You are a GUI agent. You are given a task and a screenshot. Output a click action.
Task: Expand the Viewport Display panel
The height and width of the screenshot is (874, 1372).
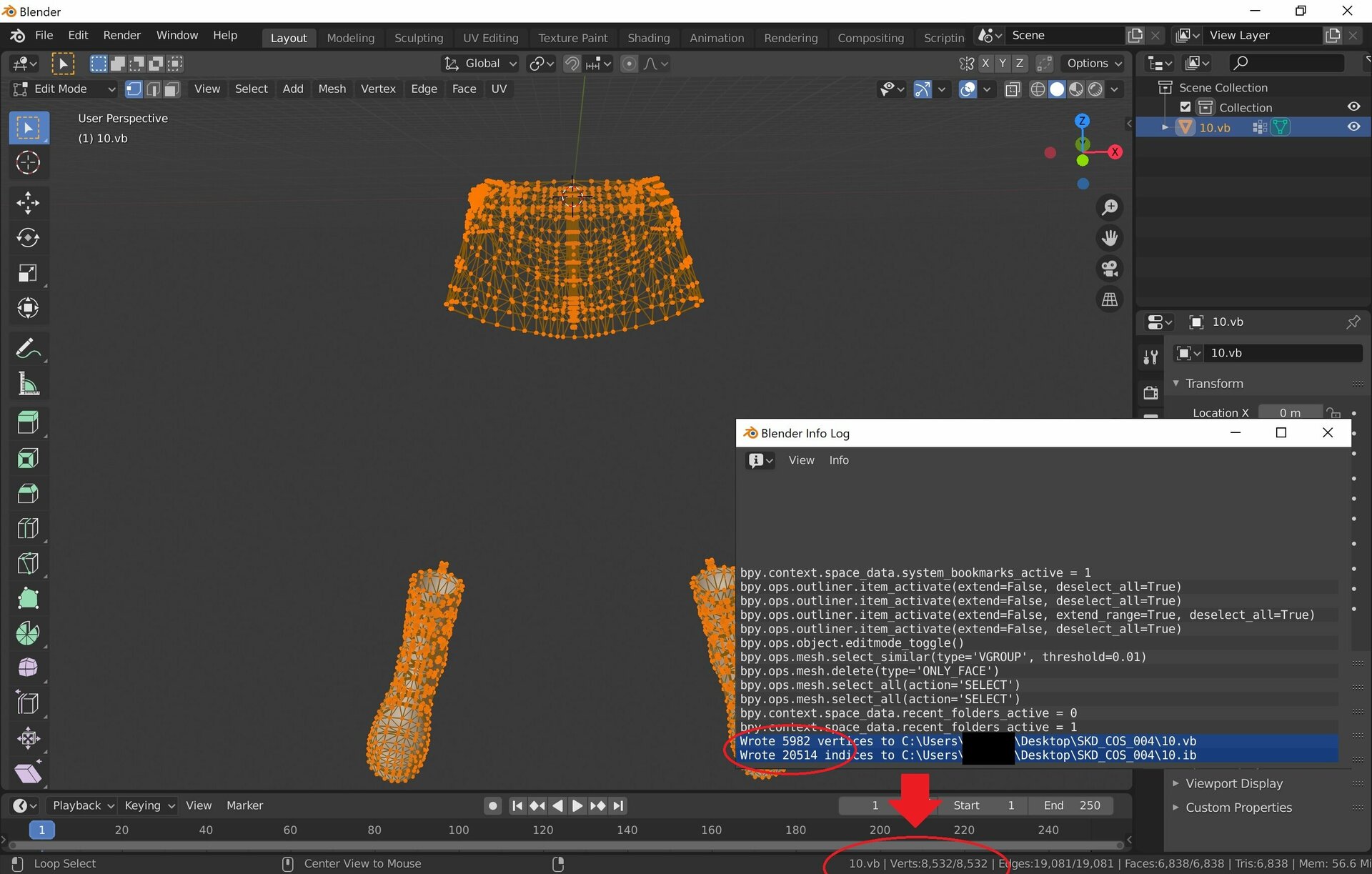tap(1233, 783)
